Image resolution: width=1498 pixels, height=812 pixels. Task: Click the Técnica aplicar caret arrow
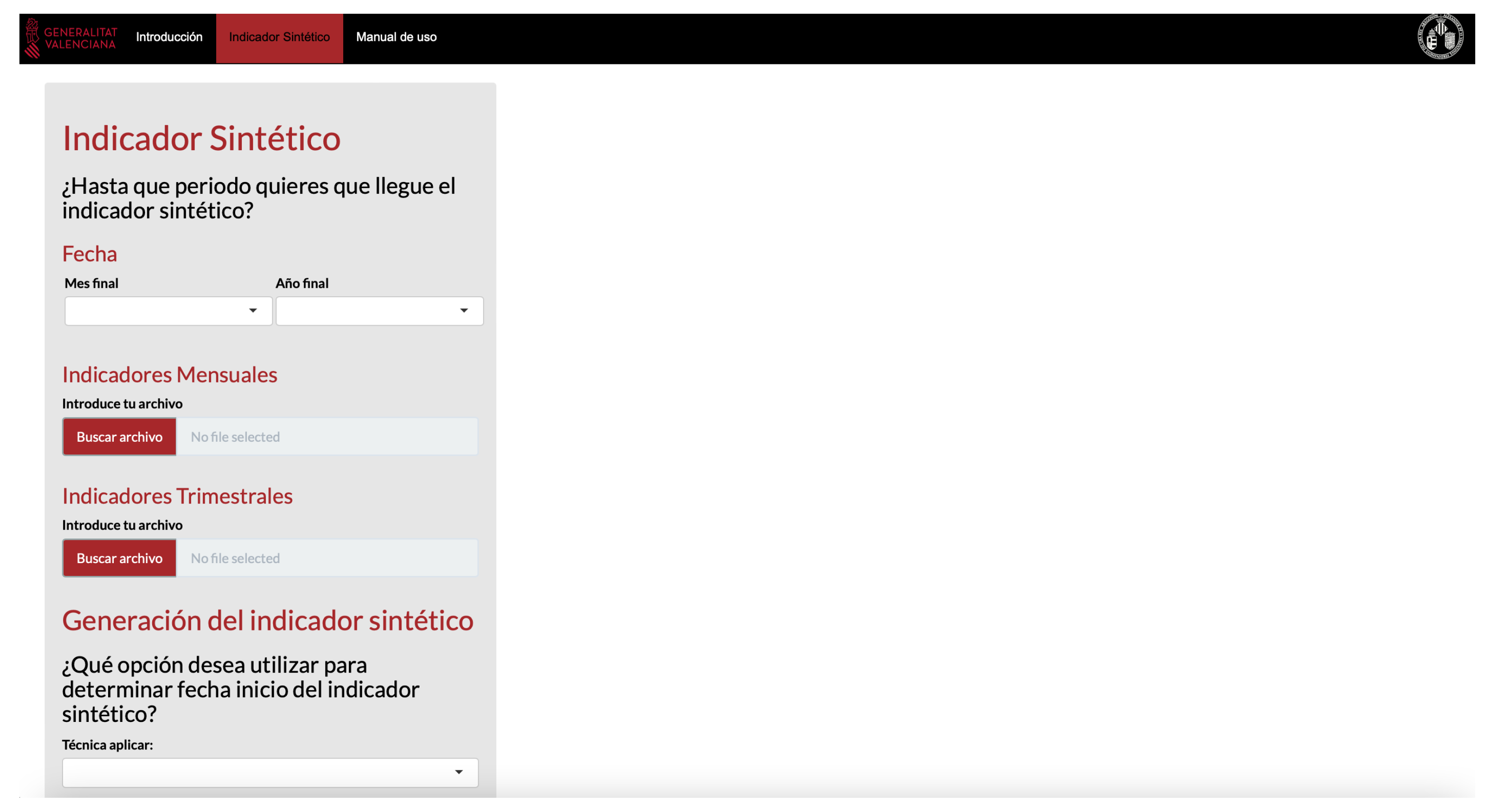459,772
